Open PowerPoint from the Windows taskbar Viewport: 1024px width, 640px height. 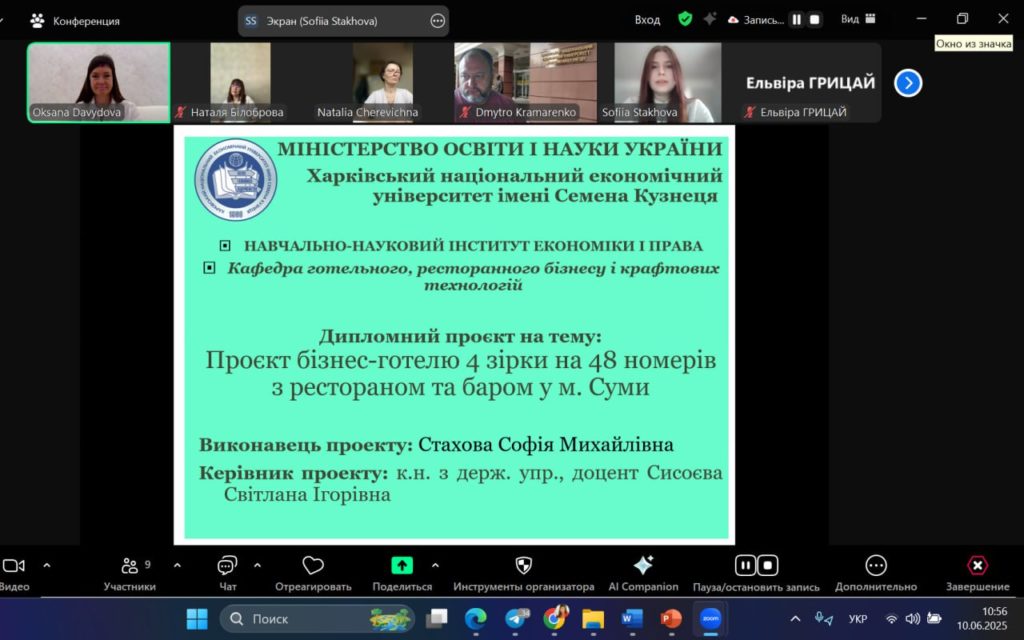pos(670,619)
